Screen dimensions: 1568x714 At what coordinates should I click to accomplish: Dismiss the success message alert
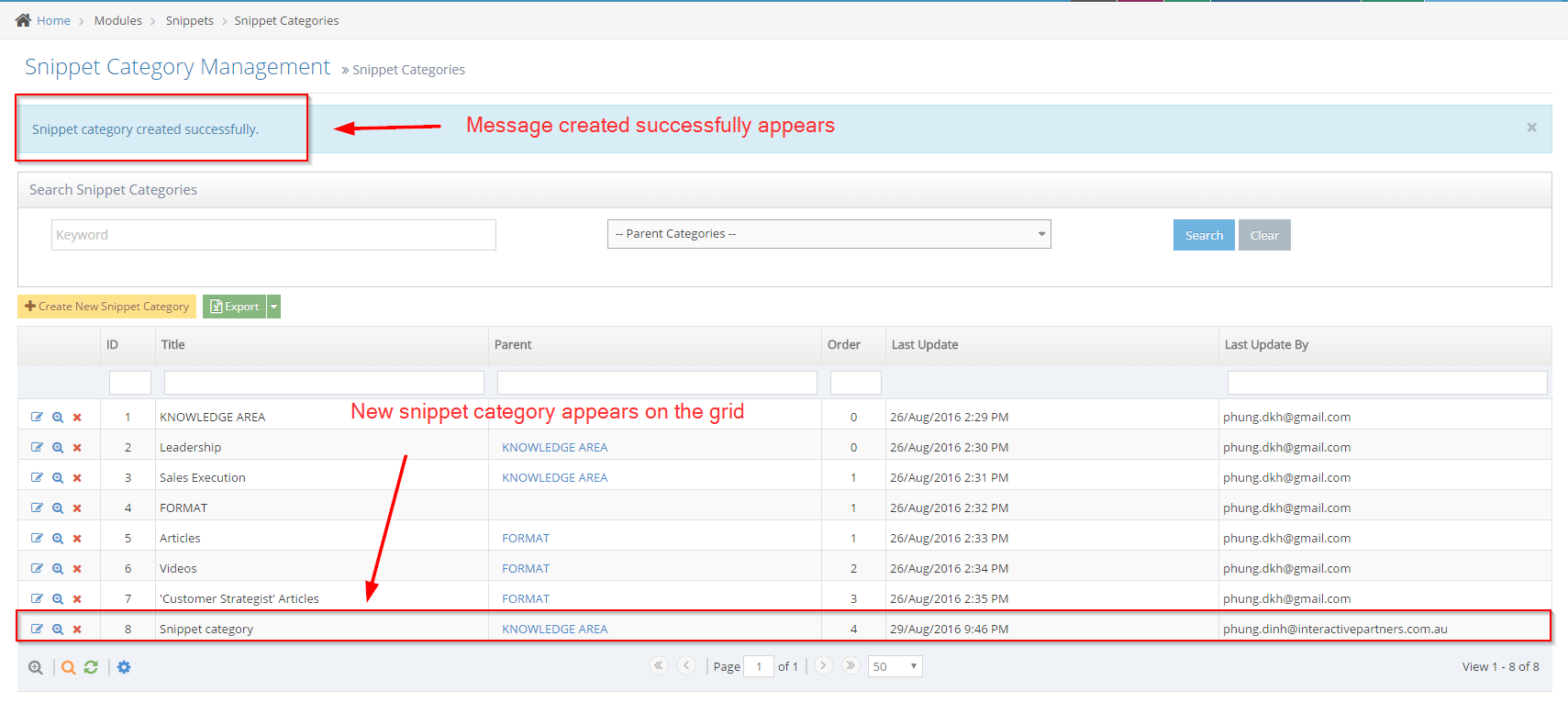click(1530, 128)
